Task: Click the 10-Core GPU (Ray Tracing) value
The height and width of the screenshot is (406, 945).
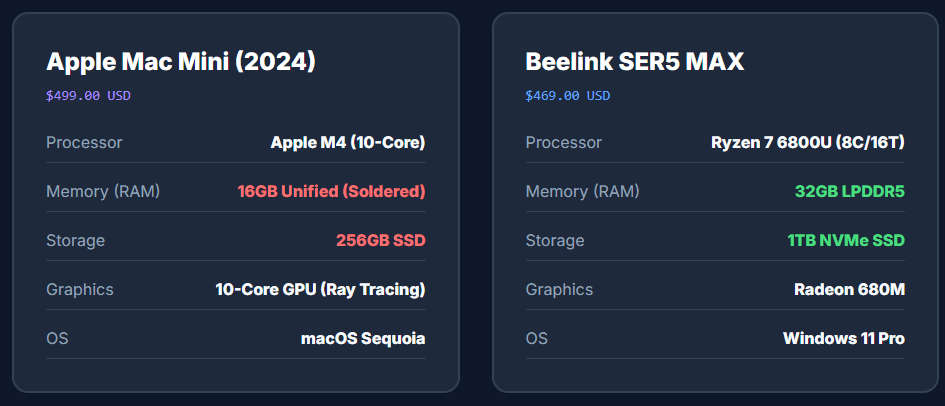Action: coord(320,289)
